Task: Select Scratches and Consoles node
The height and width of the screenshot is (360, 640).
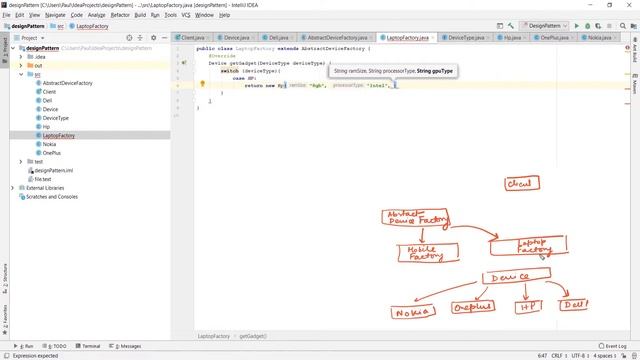Action: pyautogui.click(x=52, y=197)
